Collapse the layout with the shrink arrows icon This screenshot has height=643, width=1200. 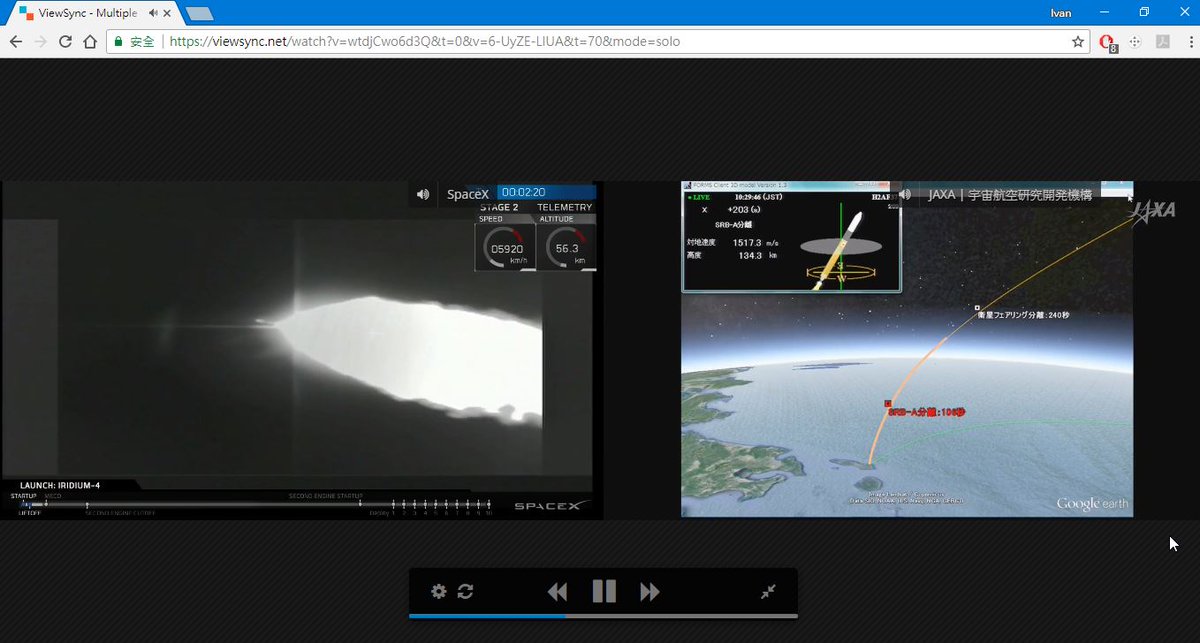click(768, 591)
